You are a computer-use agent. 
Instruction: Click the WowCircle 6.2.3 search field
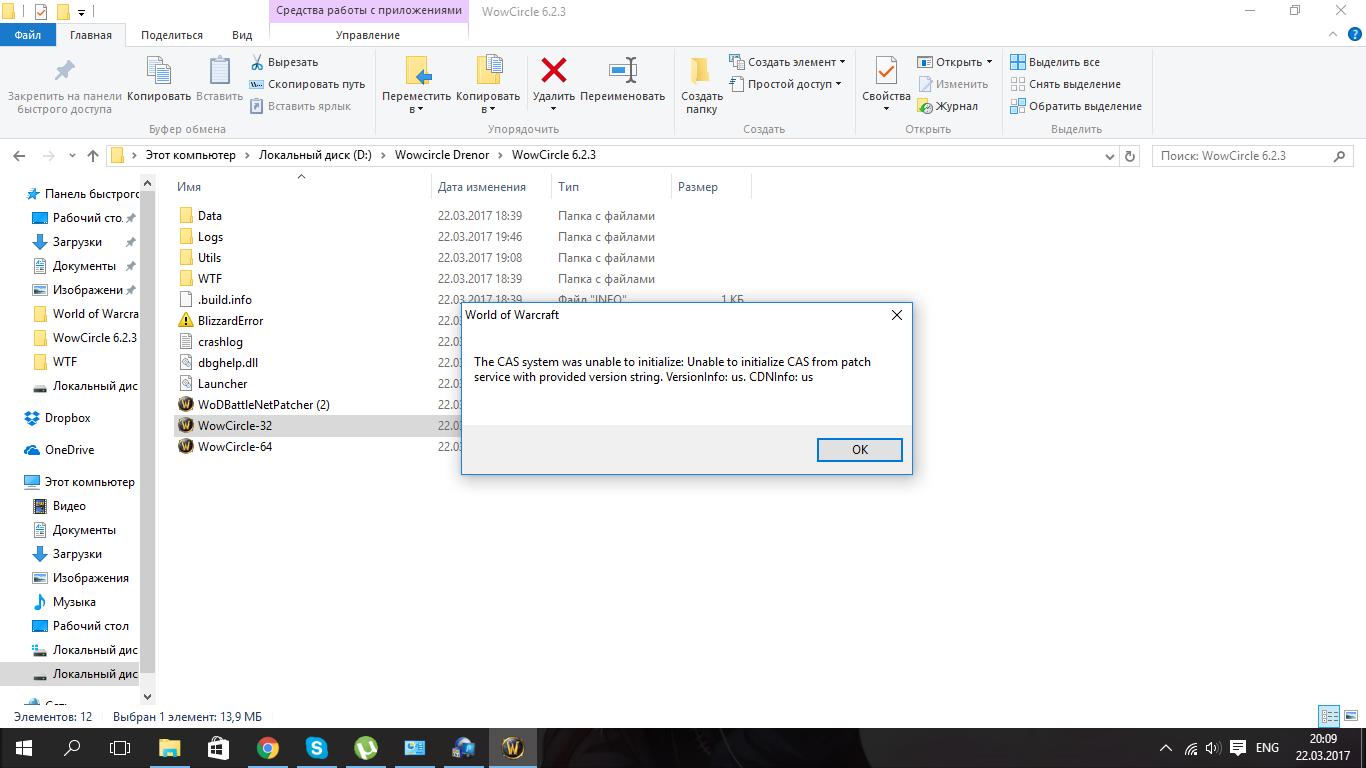click(x=1243, y=156)
